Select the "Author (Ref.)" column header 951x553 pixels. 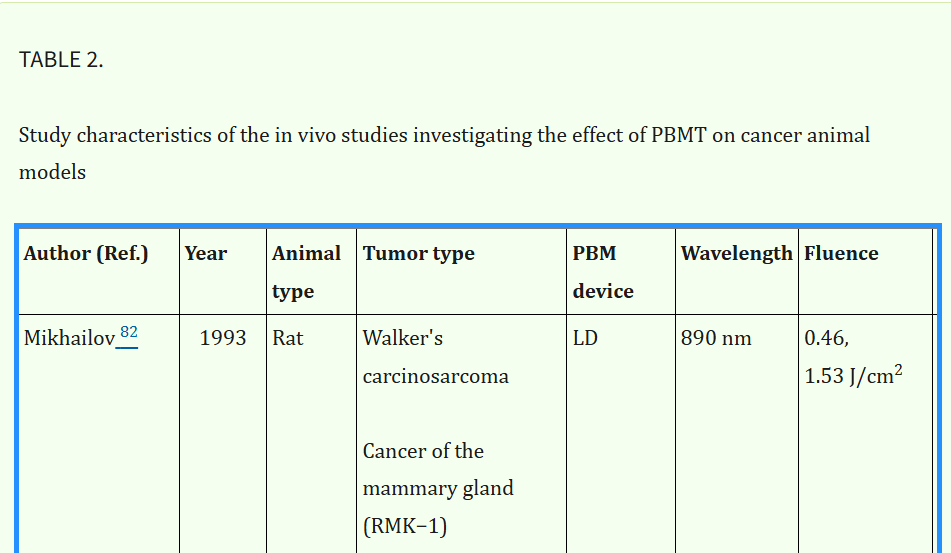point(86,254)
